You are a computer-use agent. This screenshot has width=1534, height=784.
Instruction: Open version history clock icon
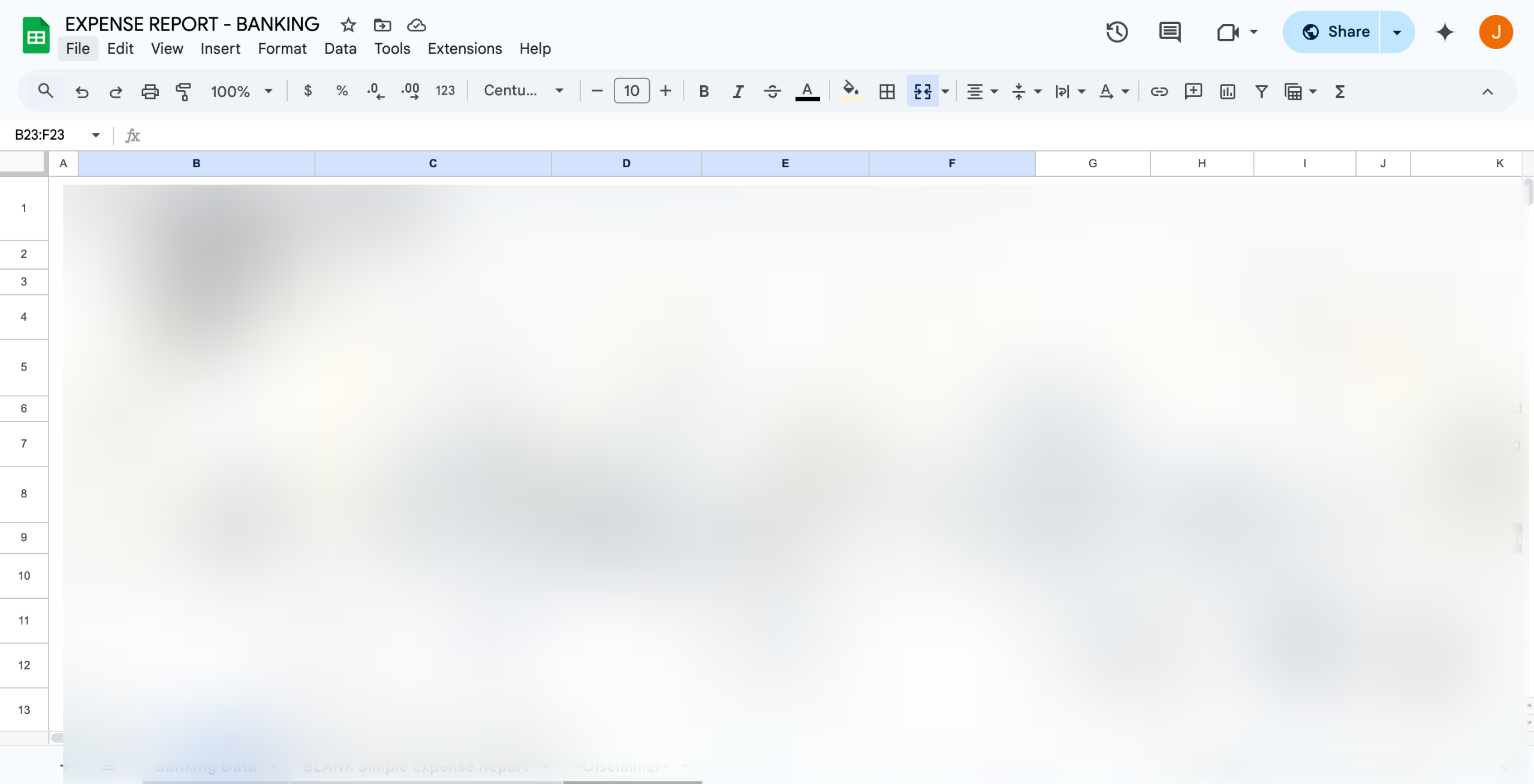click(1117, 32)
